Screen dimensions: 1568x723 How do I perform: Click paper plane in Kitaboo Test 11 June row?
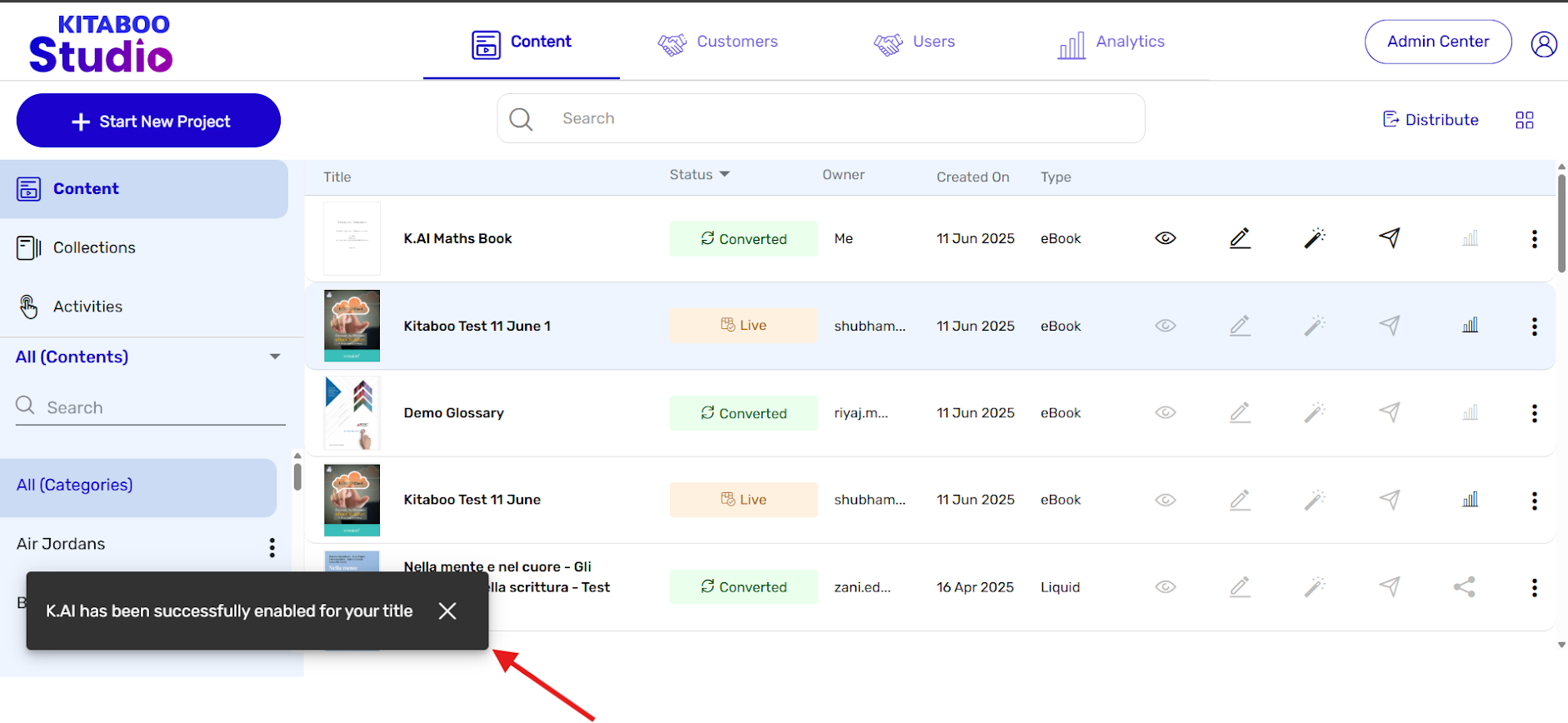click(1389, 500)
